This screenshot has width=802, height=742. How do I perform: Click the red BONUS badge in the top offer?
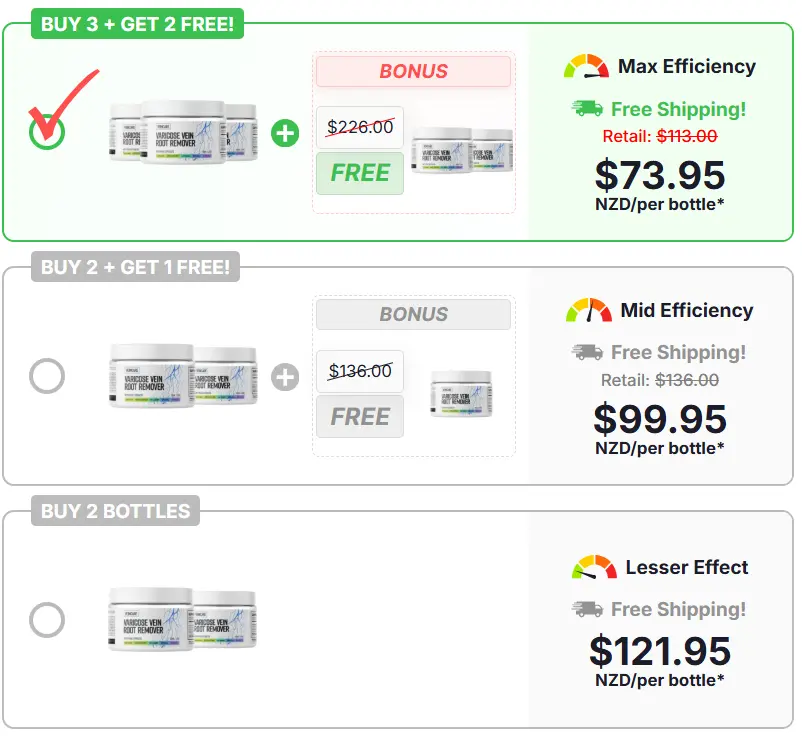tap(413, 71)
